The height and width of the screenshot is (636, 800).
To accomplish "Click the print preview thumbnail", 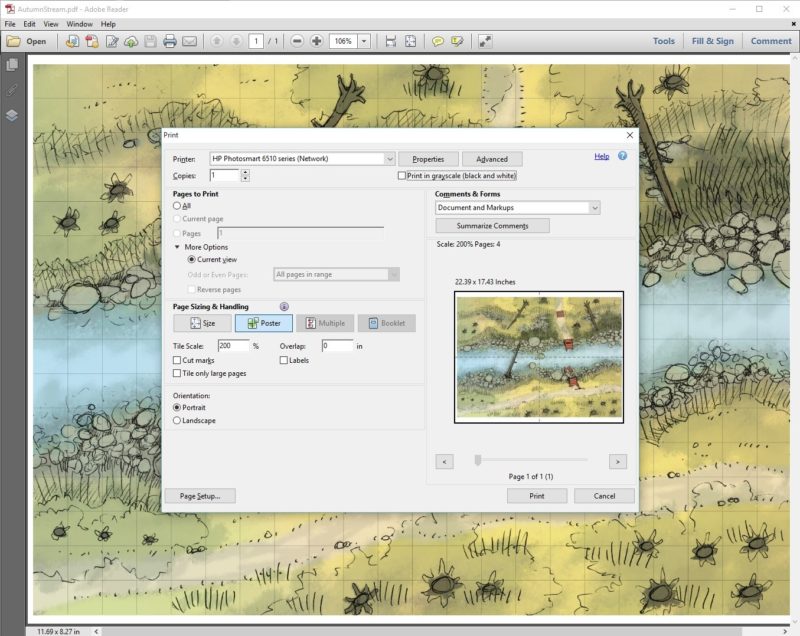I will point(539,357).
